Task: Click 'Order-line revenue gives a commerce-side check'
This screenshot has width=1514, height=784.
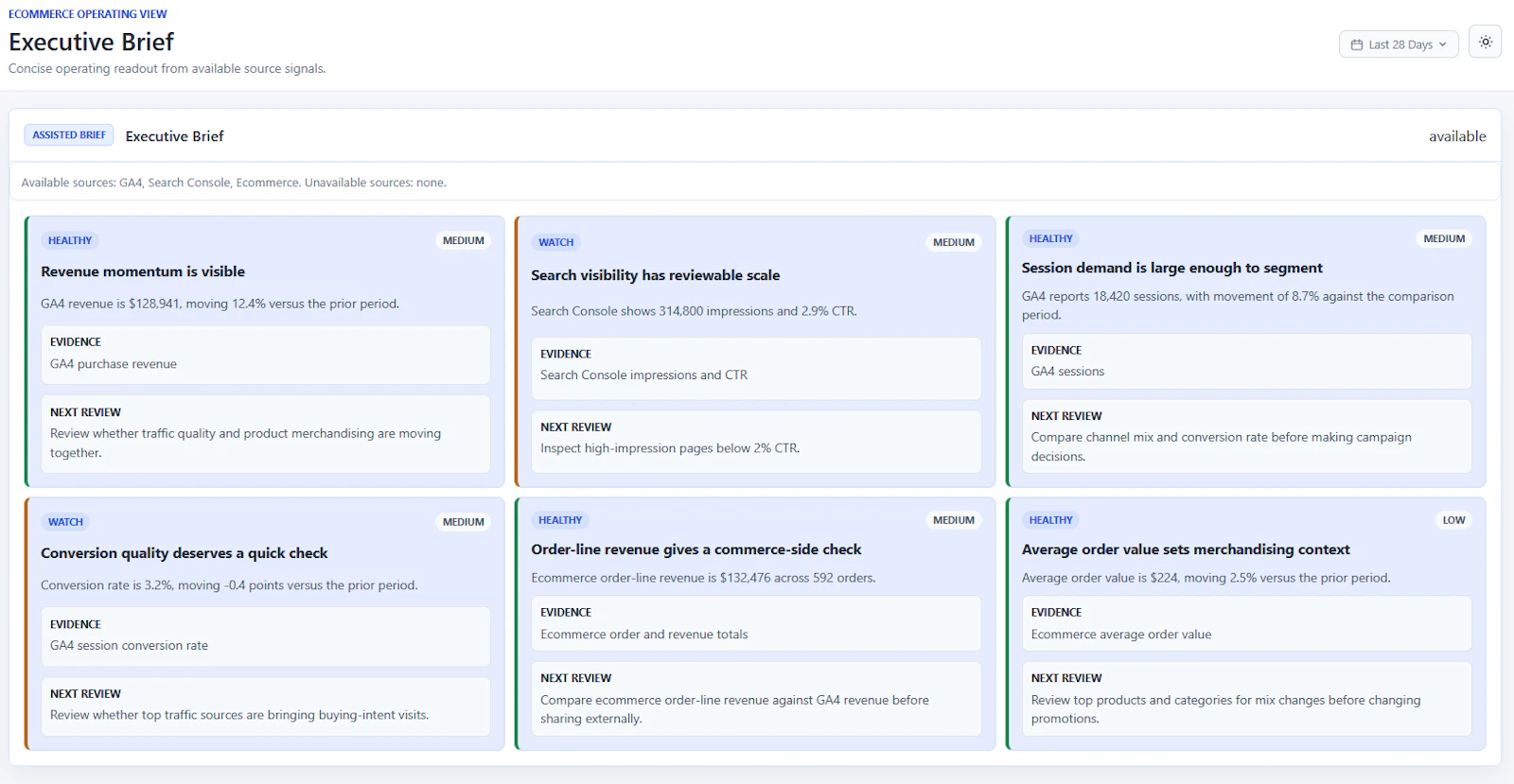Action: click(x=696, y=549)
